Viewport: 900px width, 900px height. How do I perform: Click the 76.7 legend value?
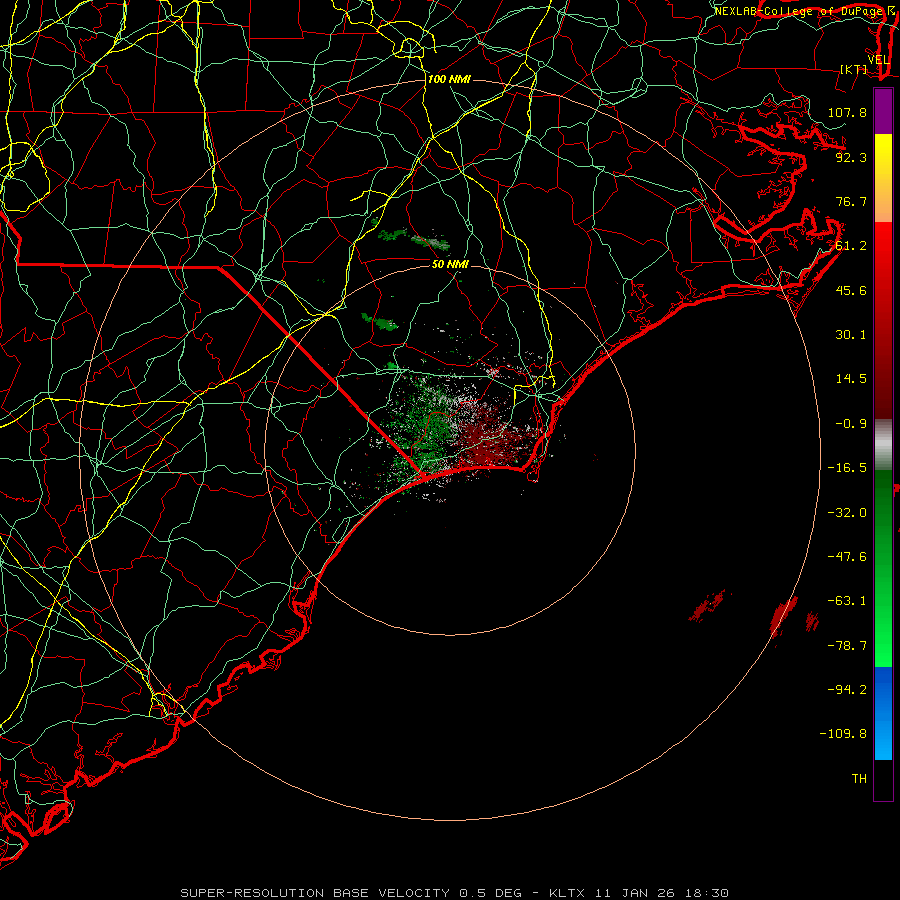(x=851, y=201)
